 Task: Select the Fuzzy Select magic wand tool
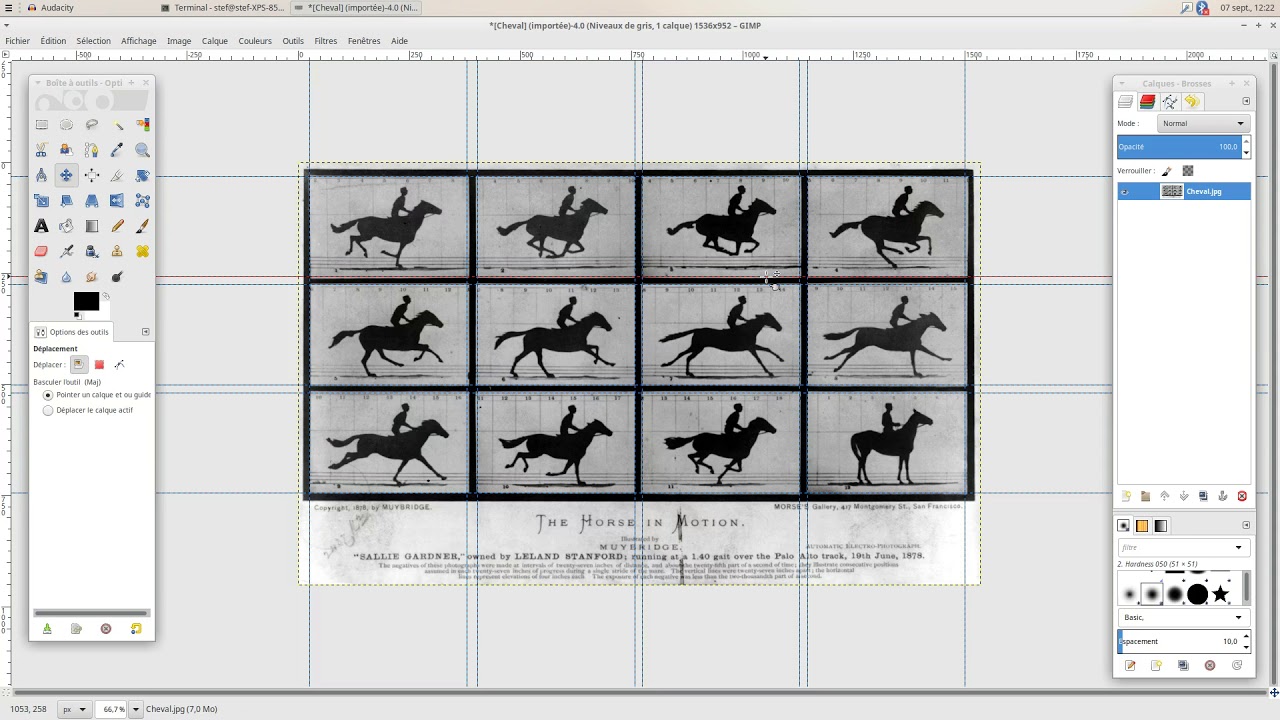(117, 124)
